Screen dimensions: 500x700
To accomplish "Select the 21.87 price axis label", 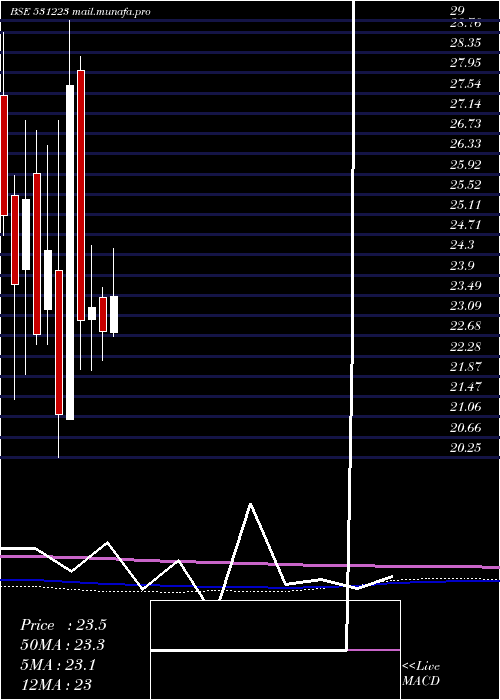I will 466,367.
